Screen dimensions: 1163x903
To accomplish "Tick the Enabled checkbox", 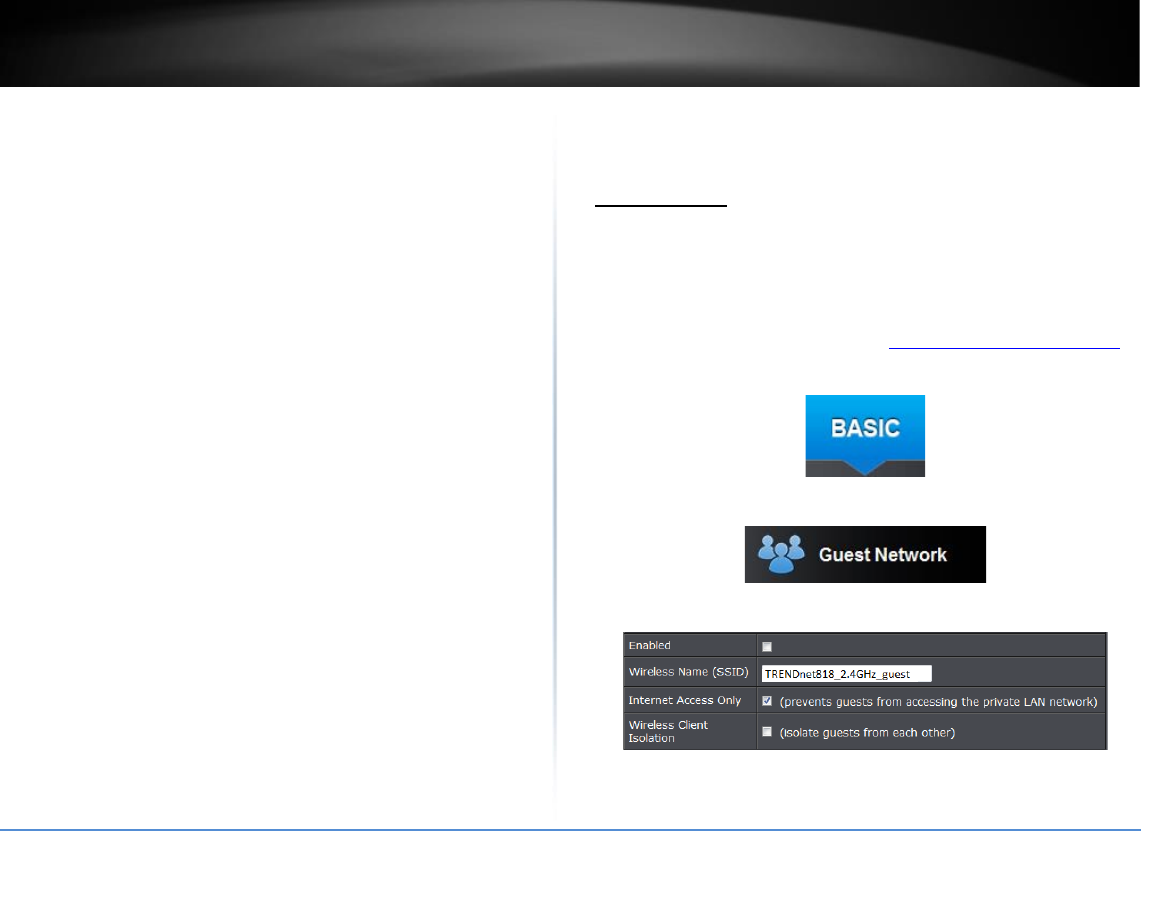I will pos(767,647).
